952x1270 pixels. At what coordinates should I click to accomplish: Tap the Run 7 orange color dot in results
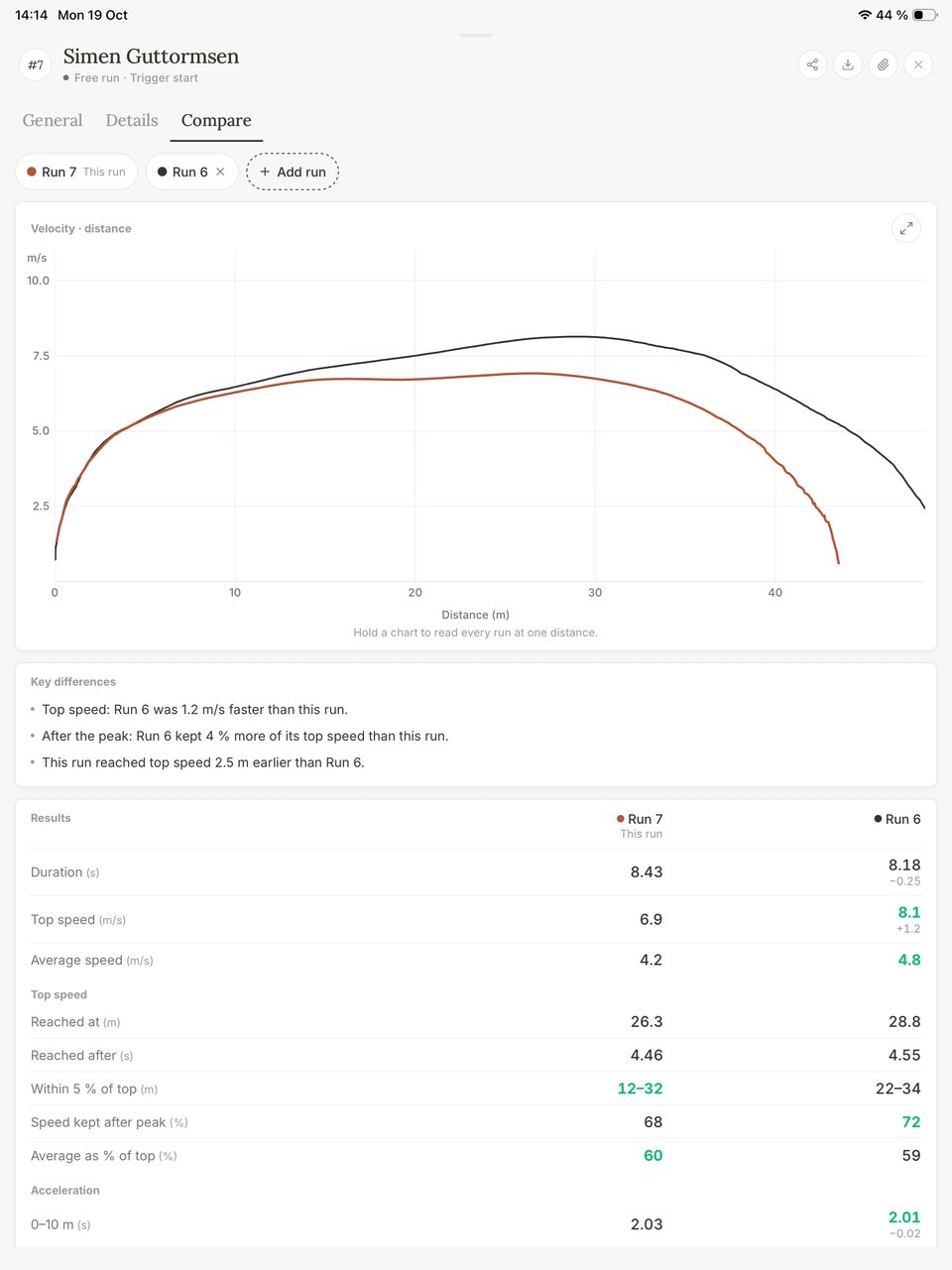click(x=621, y=819)
